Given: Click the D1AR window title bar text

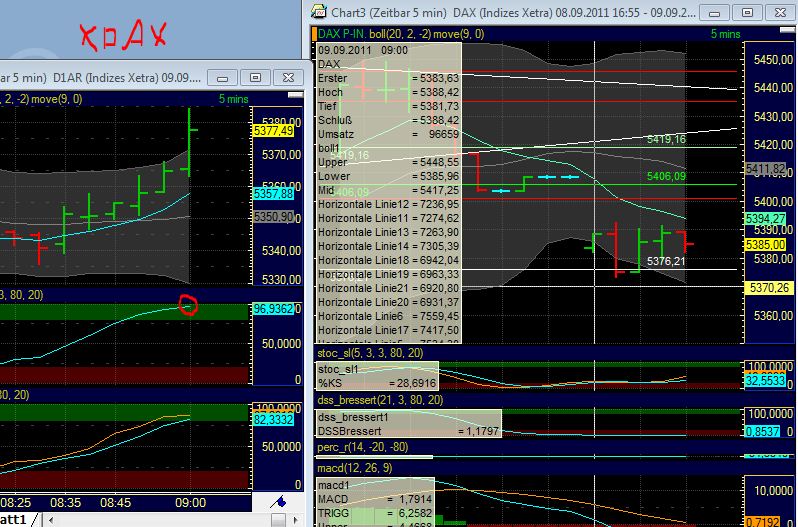Looking at the screenshot, I should click(x=101, y=78).
